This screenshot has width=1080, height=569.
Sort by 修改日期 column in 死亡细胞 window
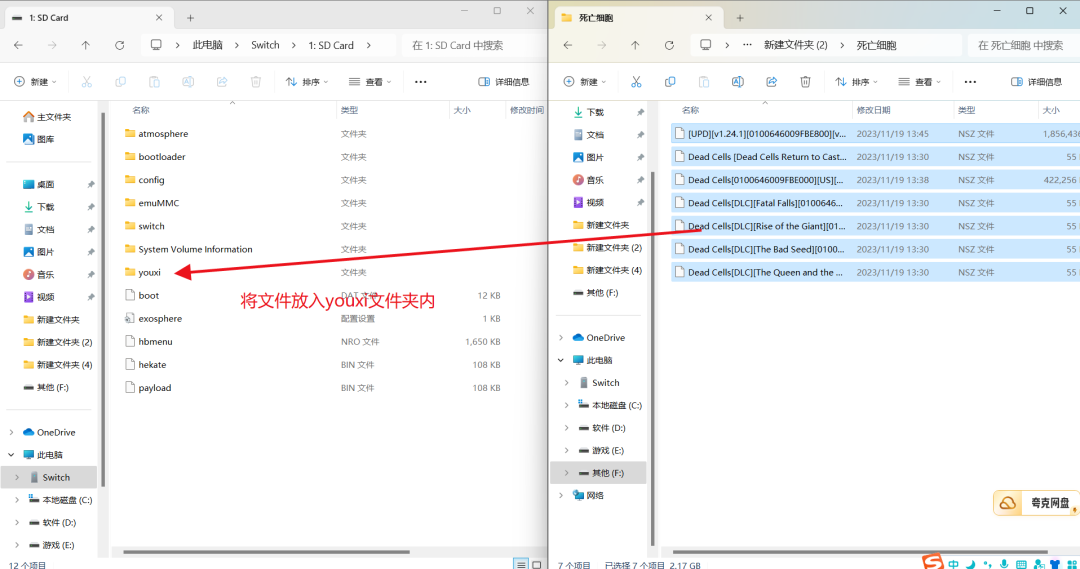[x=873, y=110]
